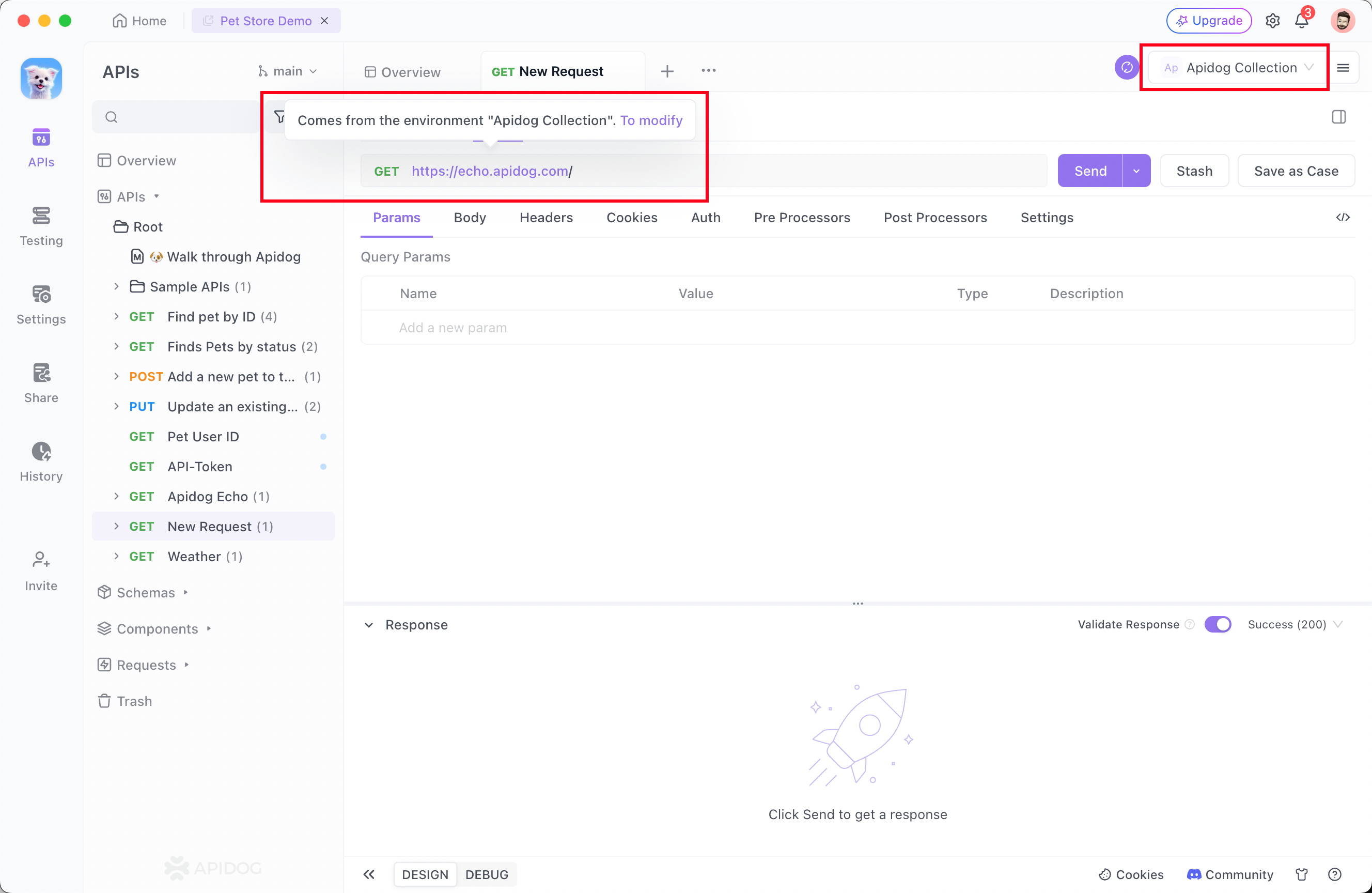
Task: Collapse the Response section
Action: click(368, 625)
